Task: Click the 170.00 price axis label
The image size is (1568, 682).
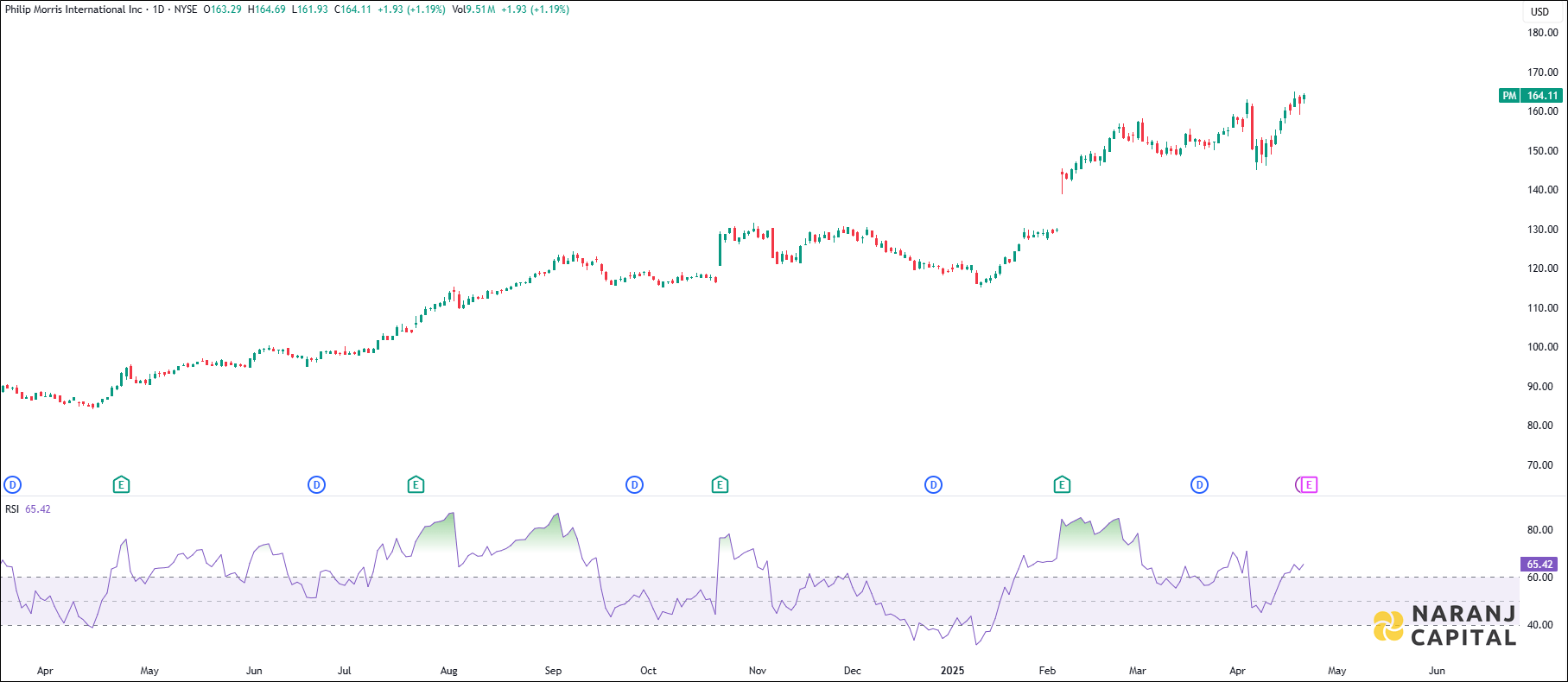Action: point(1543,73)
